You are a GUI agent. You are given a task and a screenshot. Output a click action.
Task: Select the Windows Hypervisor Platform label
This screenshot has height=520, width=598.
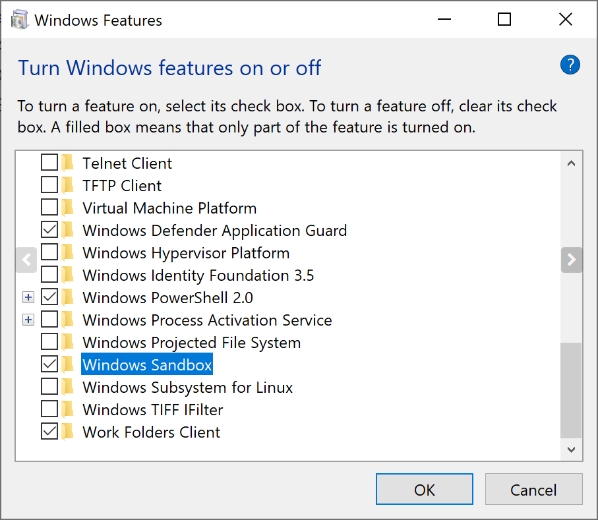coord(186,253)
